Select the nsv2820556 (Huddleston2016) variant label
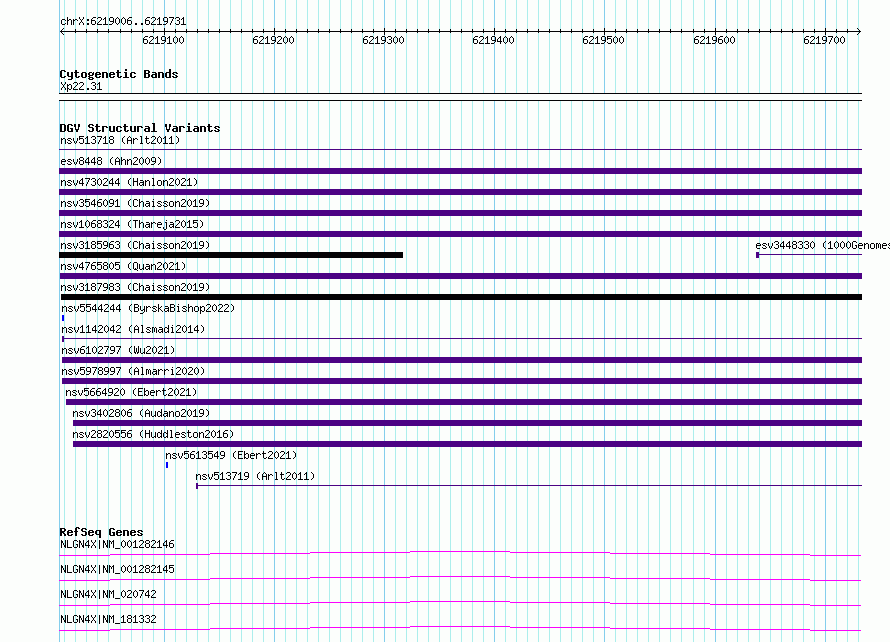The height and width of the screenshot is (642, 890). (x=153, y=434)
